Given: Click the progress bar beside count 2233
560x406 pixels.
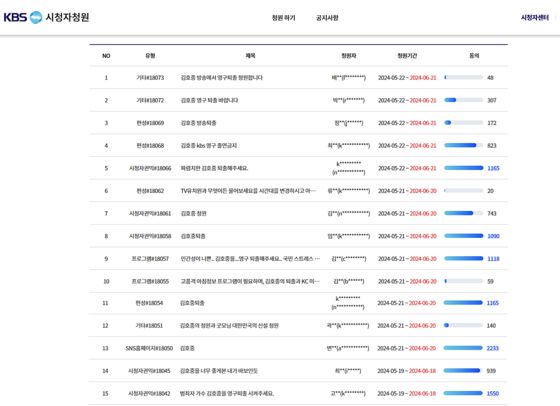Looking at the screenshot, I should (x=463, y=348).
